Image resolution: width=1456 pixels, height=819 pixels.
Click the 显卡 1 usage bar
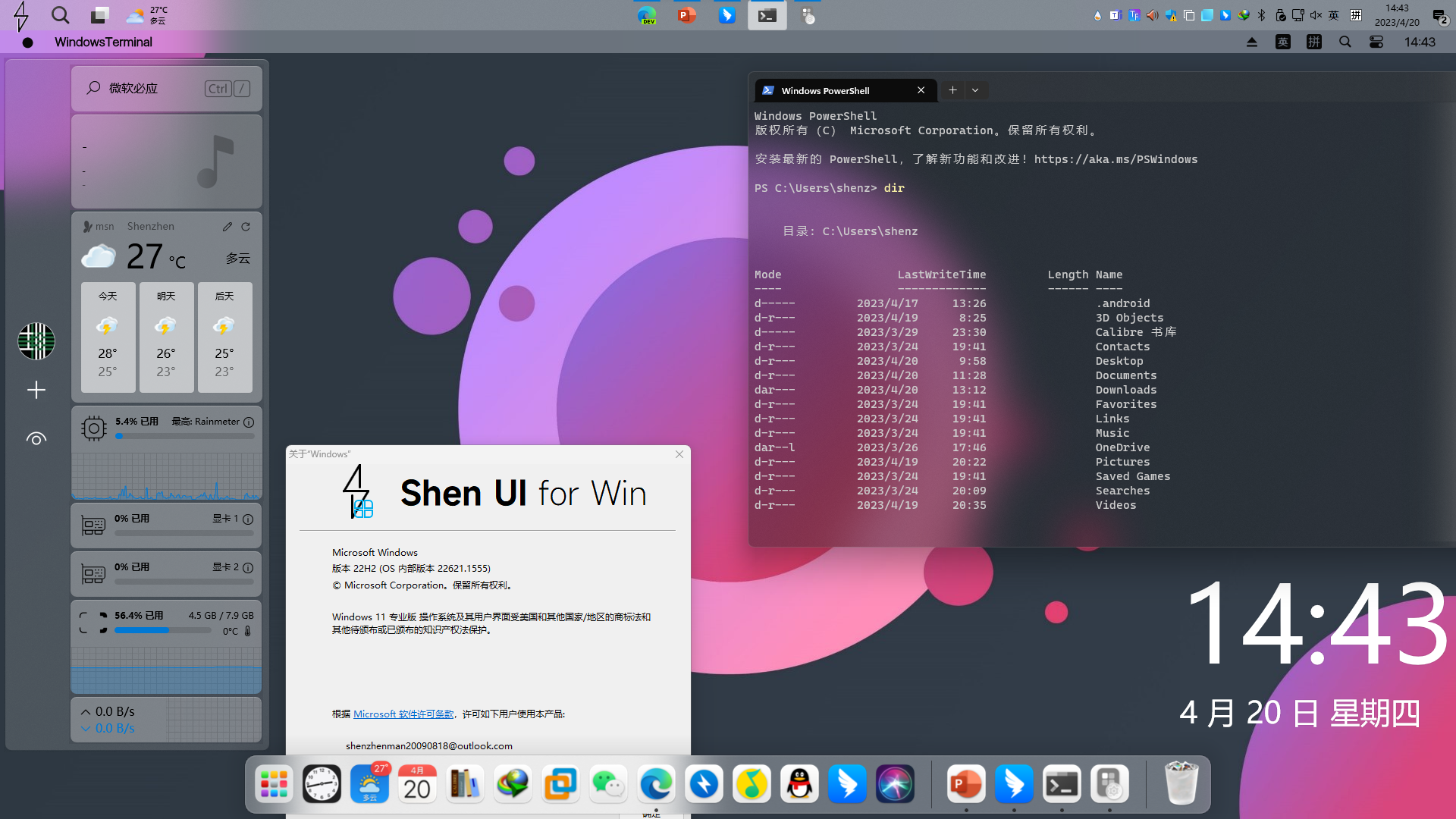(184, 533)
